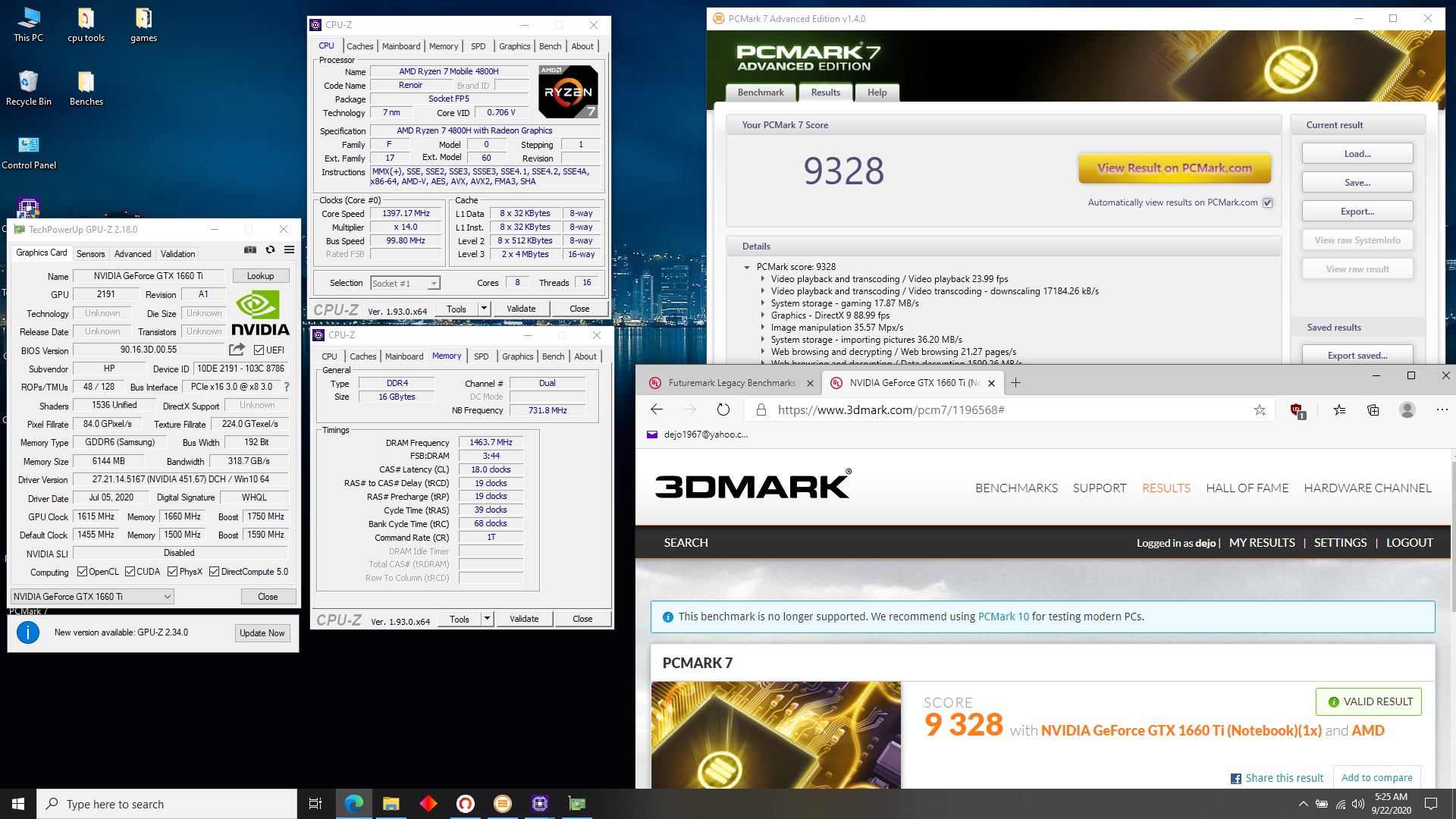Screen dimensions: 1456x819
Task: Open a new Edge tab
Action: click(1015, 383)
